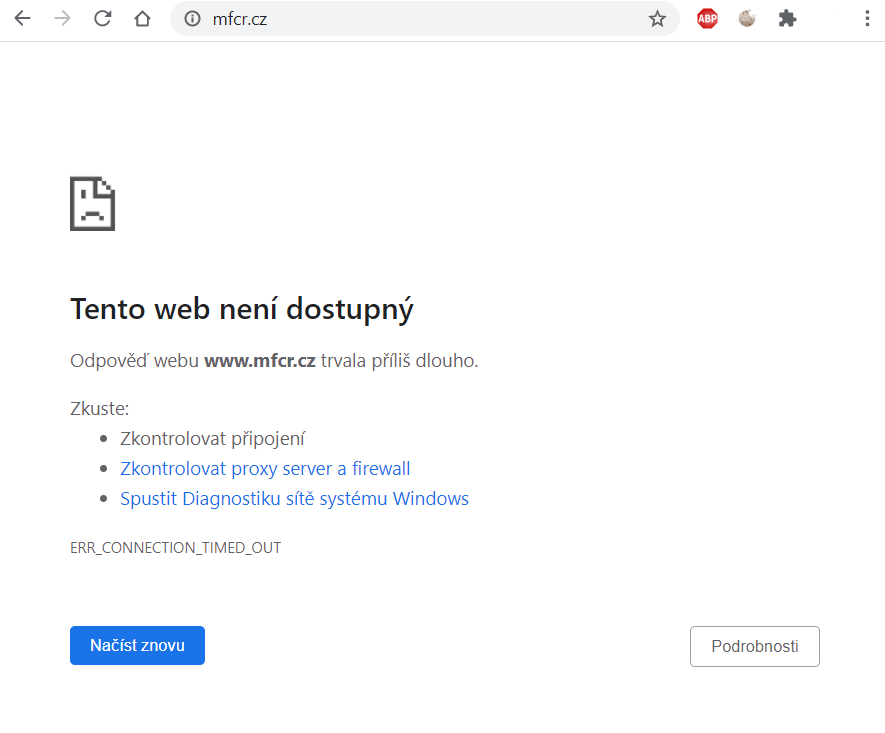Open the home page icon
The image size is (885, 733).
(142, 19)
